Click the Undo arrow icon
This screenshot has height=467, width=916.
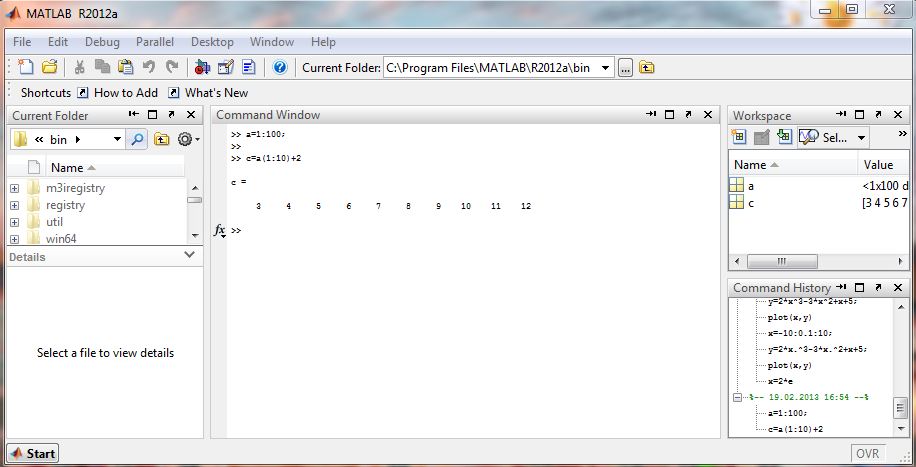click(x=149, y=67)
